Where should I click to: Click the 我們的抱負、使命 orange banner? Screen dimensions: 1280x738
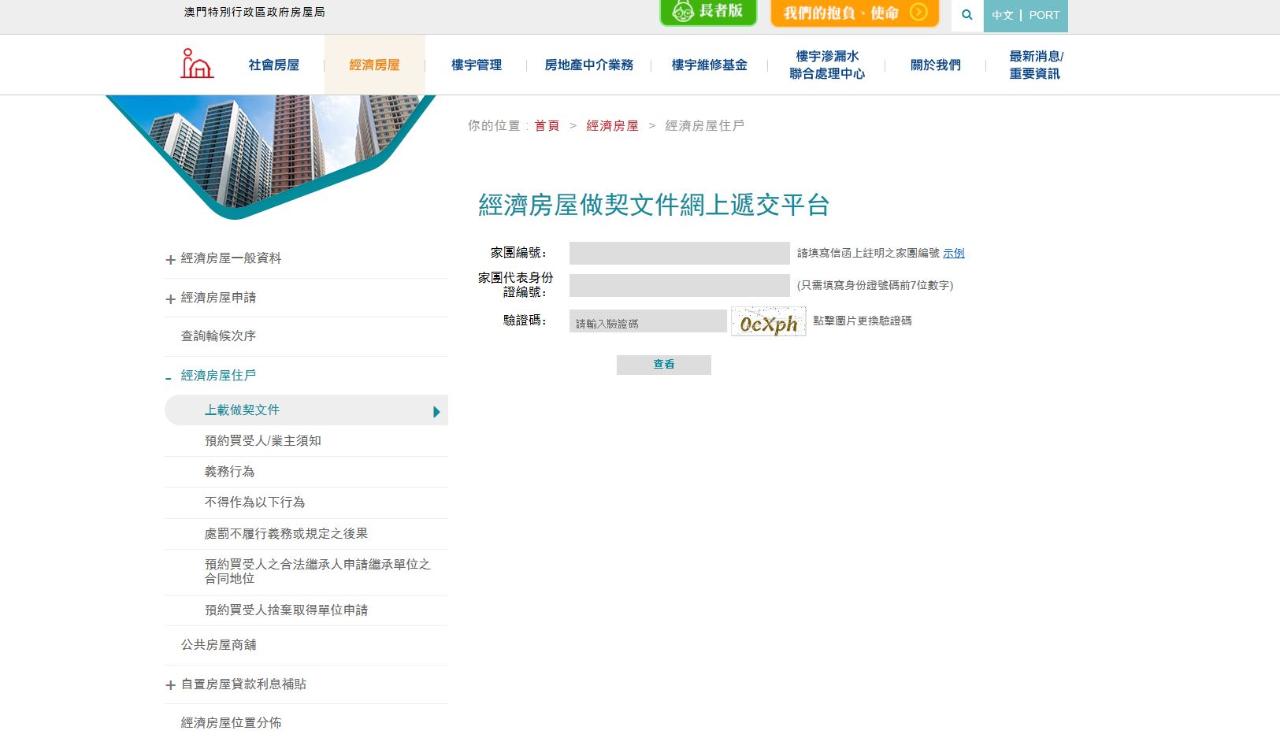tap(854, 13)
